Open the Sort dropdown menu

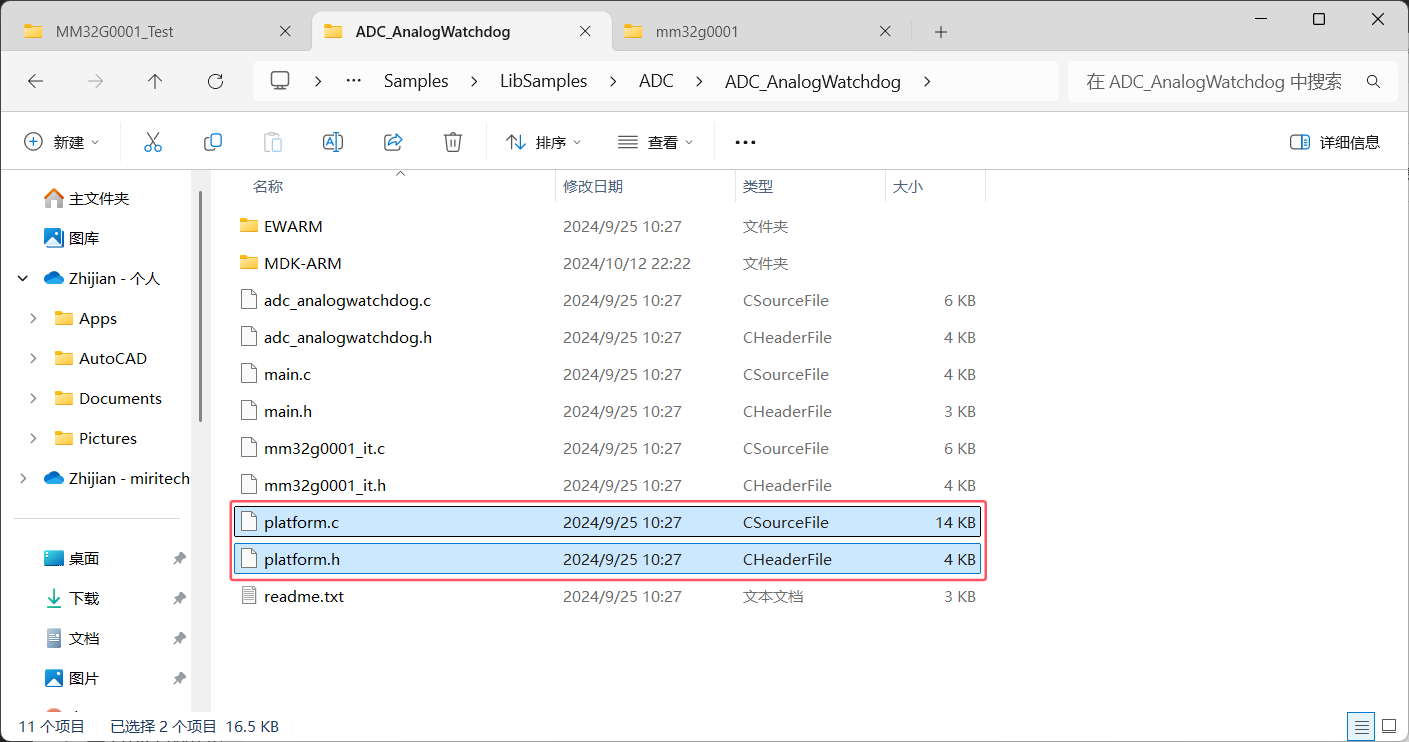(x=544, y=142)
